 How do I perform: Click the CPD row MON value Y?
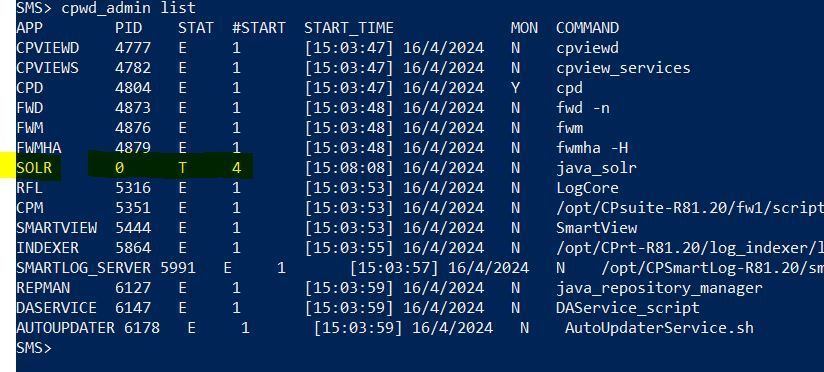[x=515, y=88]
